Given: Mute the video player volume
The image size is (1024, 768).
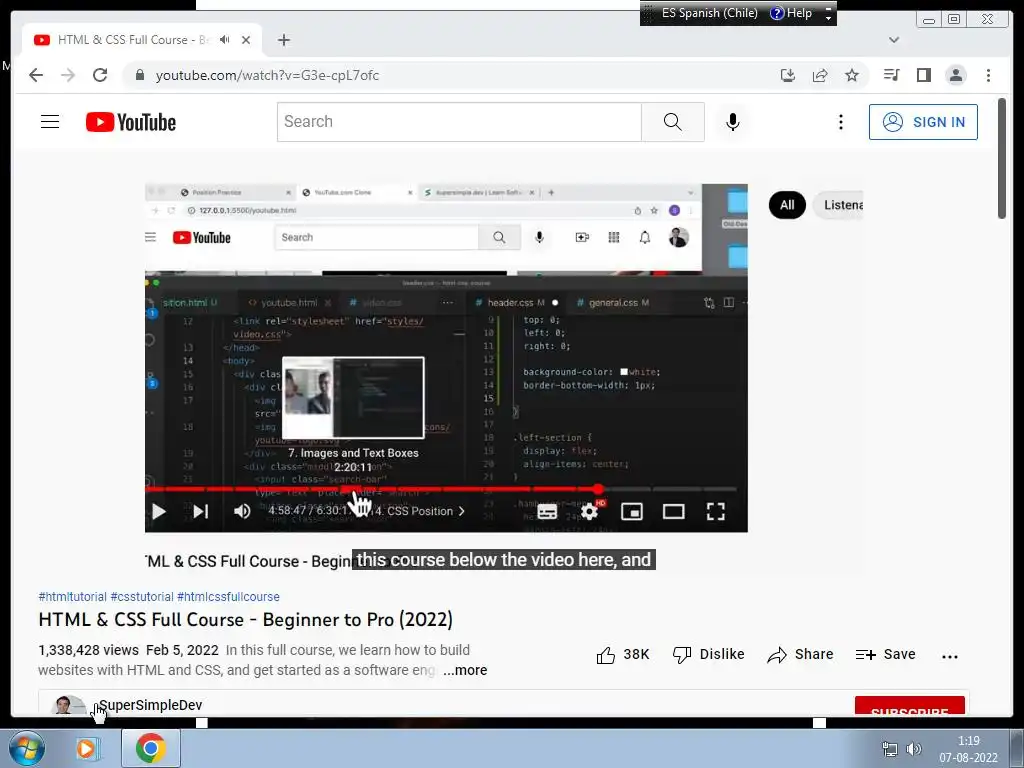Looking at the screenshot, I should coord(242,511).
